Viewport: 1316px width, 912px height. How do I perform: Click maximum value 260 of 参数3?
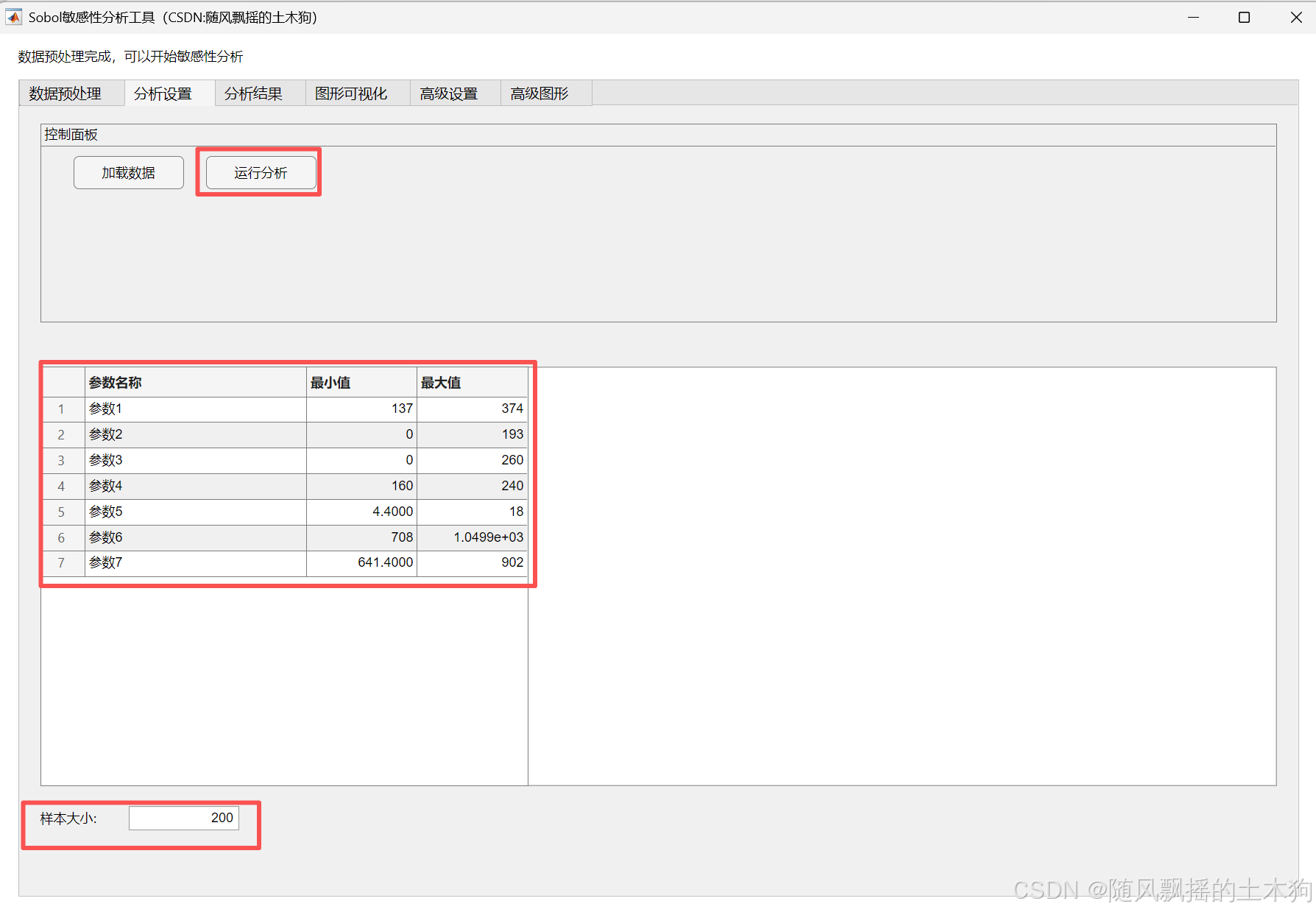pos(472,461)
